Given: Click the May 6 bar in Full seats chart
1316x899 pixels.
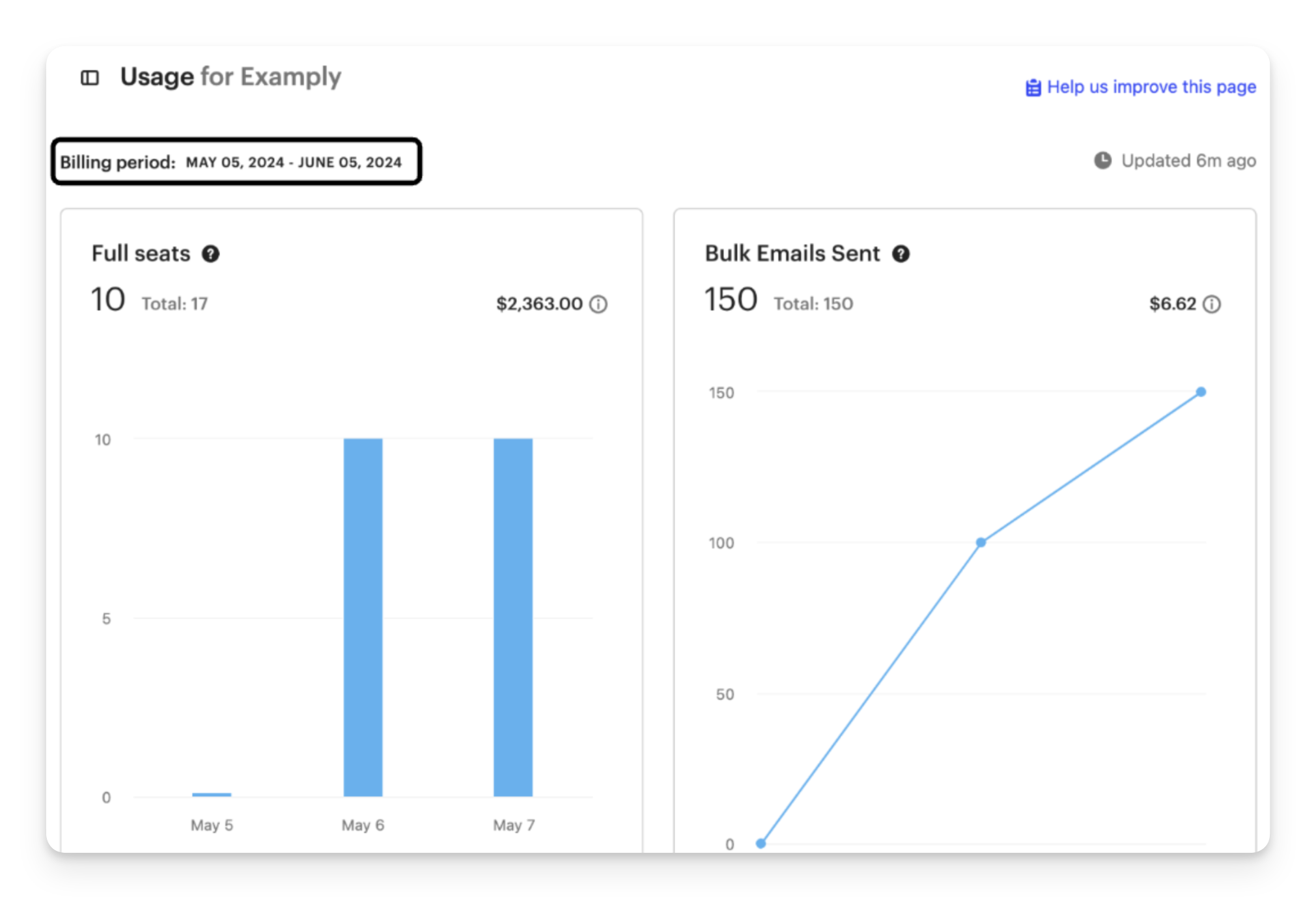Looking at the screenshot, I should coord(363,617).
